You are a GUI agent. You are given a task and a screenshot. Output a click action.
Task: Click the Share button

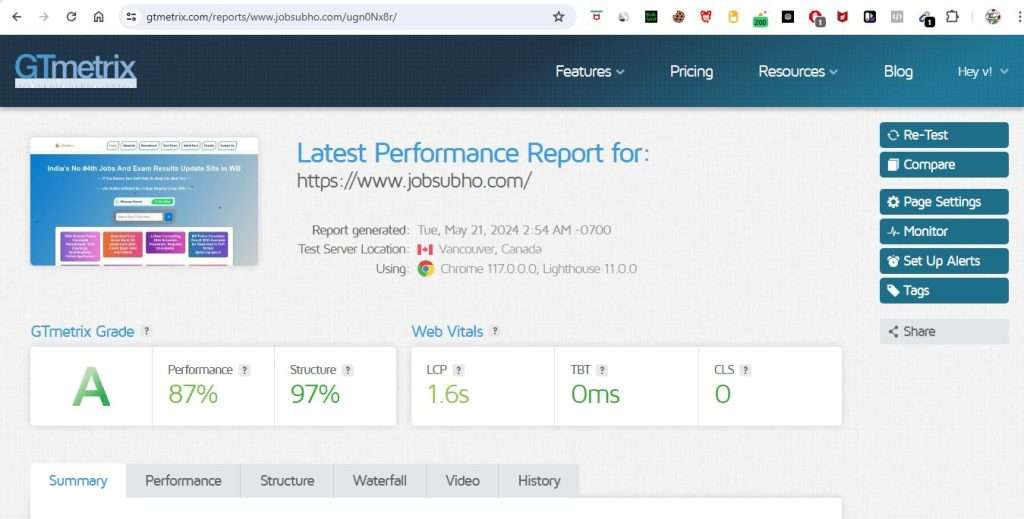tap(944, 331)
